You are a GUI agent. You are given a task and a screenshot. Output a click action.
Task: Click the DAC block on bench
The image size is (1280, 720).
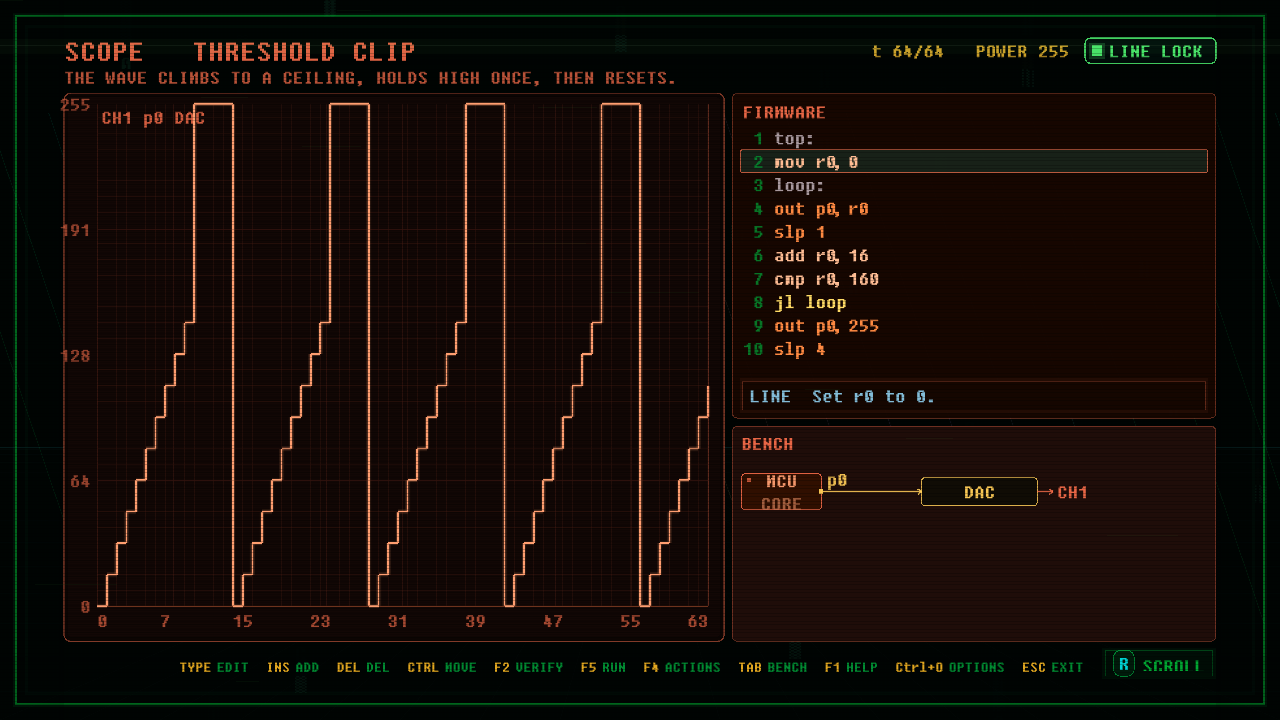[x=979, y=492]
